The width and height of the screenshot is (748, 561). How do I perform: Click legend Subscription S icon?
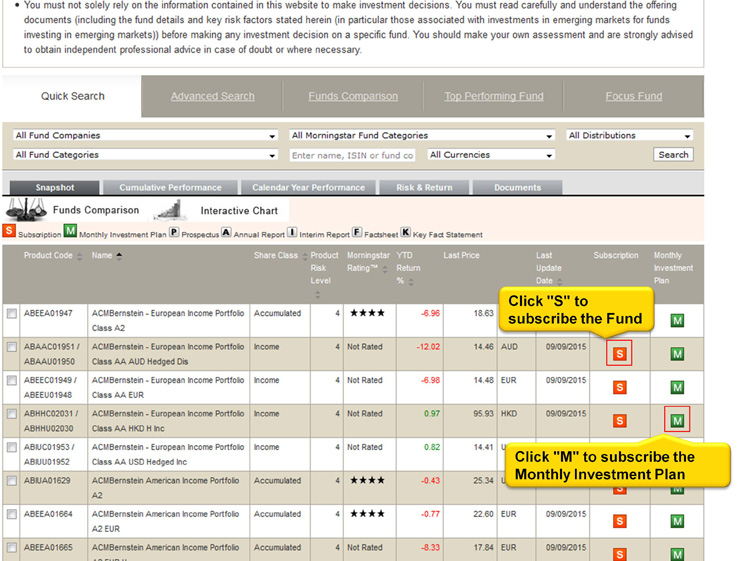pos(9,230)
